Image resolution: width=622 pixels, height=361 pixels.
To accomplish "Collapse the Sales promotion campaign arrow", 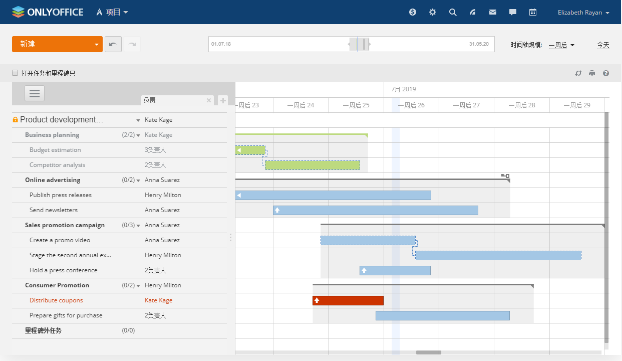I will coord(138,225).
